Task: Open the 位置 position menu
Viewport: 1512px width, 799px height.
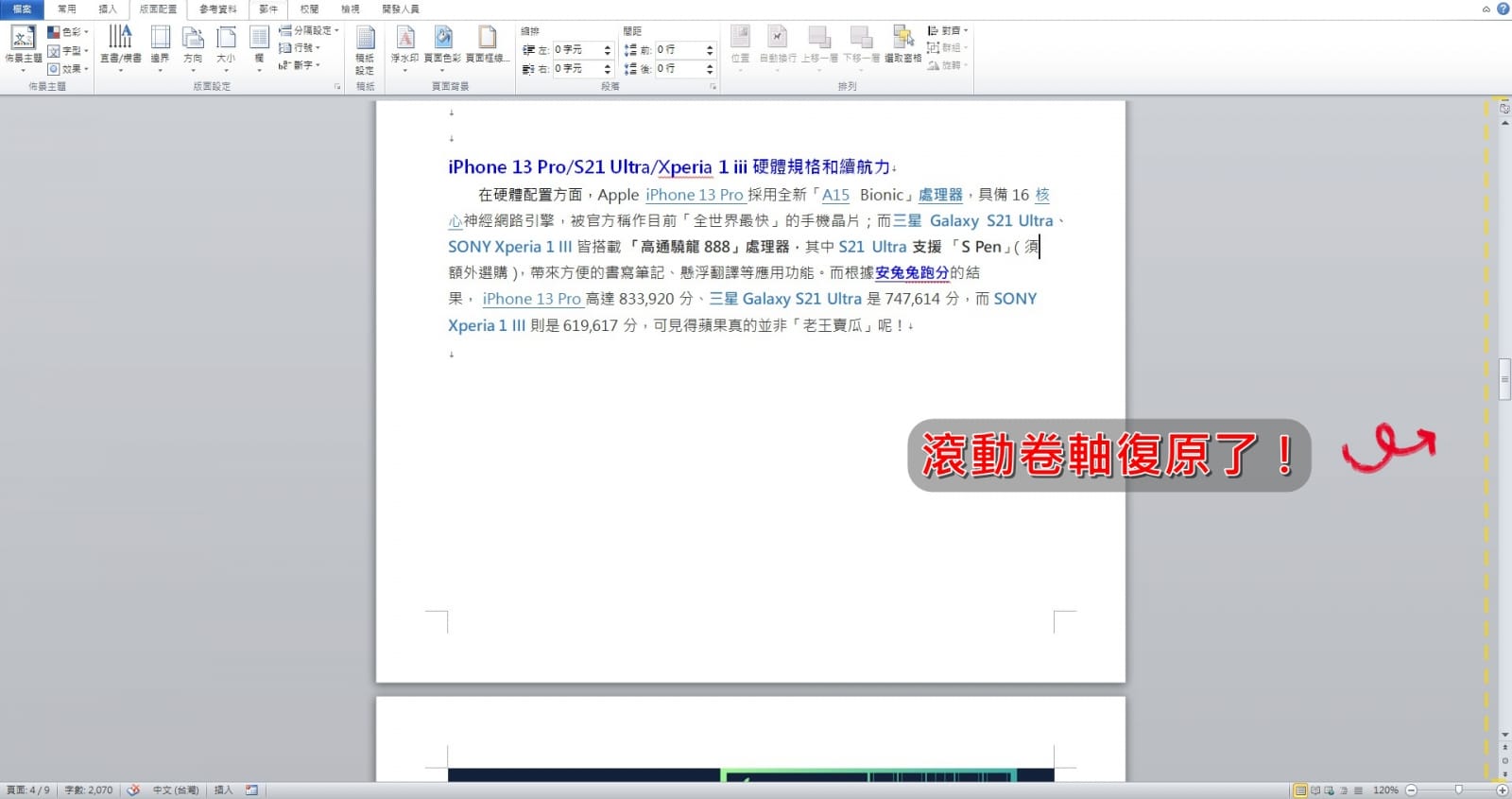Action: pos(740,48)
